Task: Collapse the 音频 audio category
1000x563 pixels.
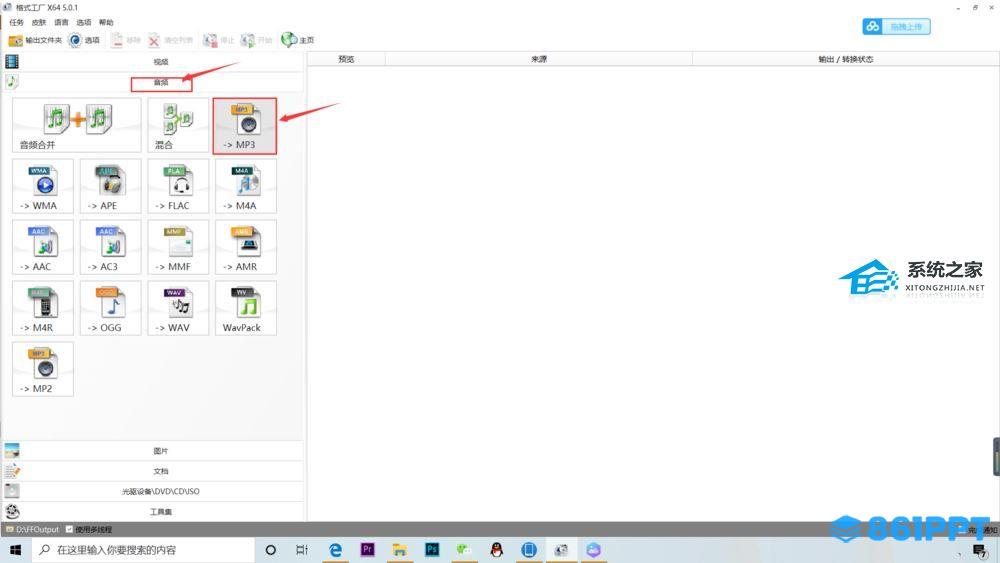Action: pyautogui.click(x=153, y=82)
